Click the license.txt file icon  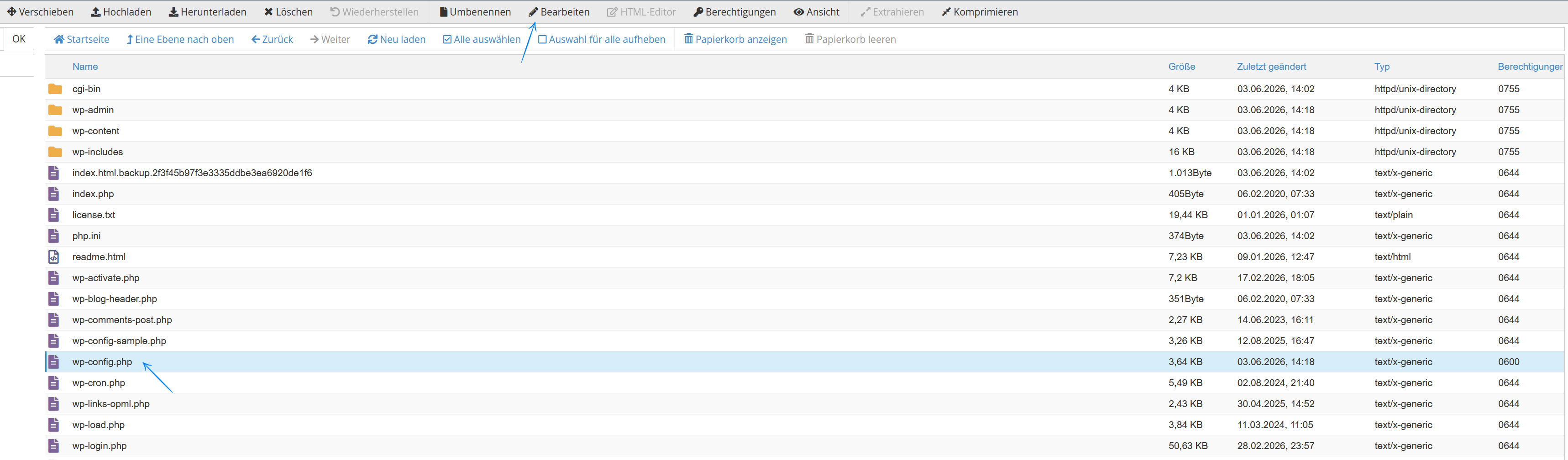tap(53, 215)
